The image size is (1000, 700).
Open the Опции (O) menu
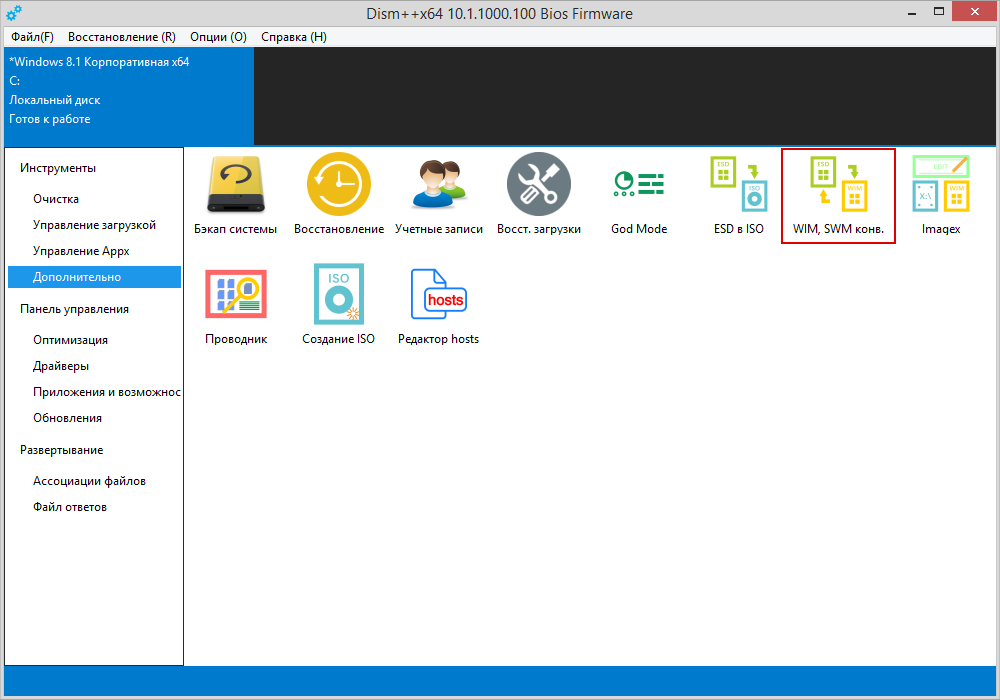218,37
